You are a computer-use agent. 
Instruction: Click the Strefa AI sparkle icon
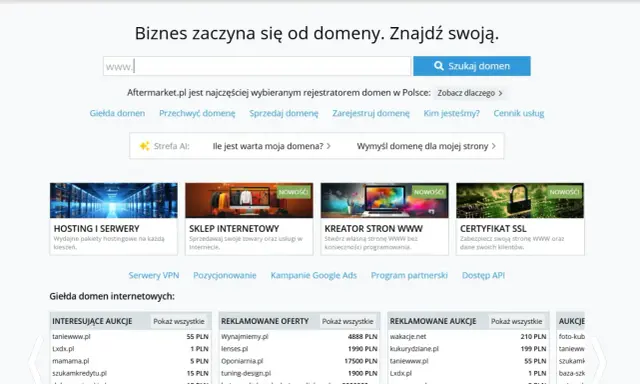coord(144,146)
